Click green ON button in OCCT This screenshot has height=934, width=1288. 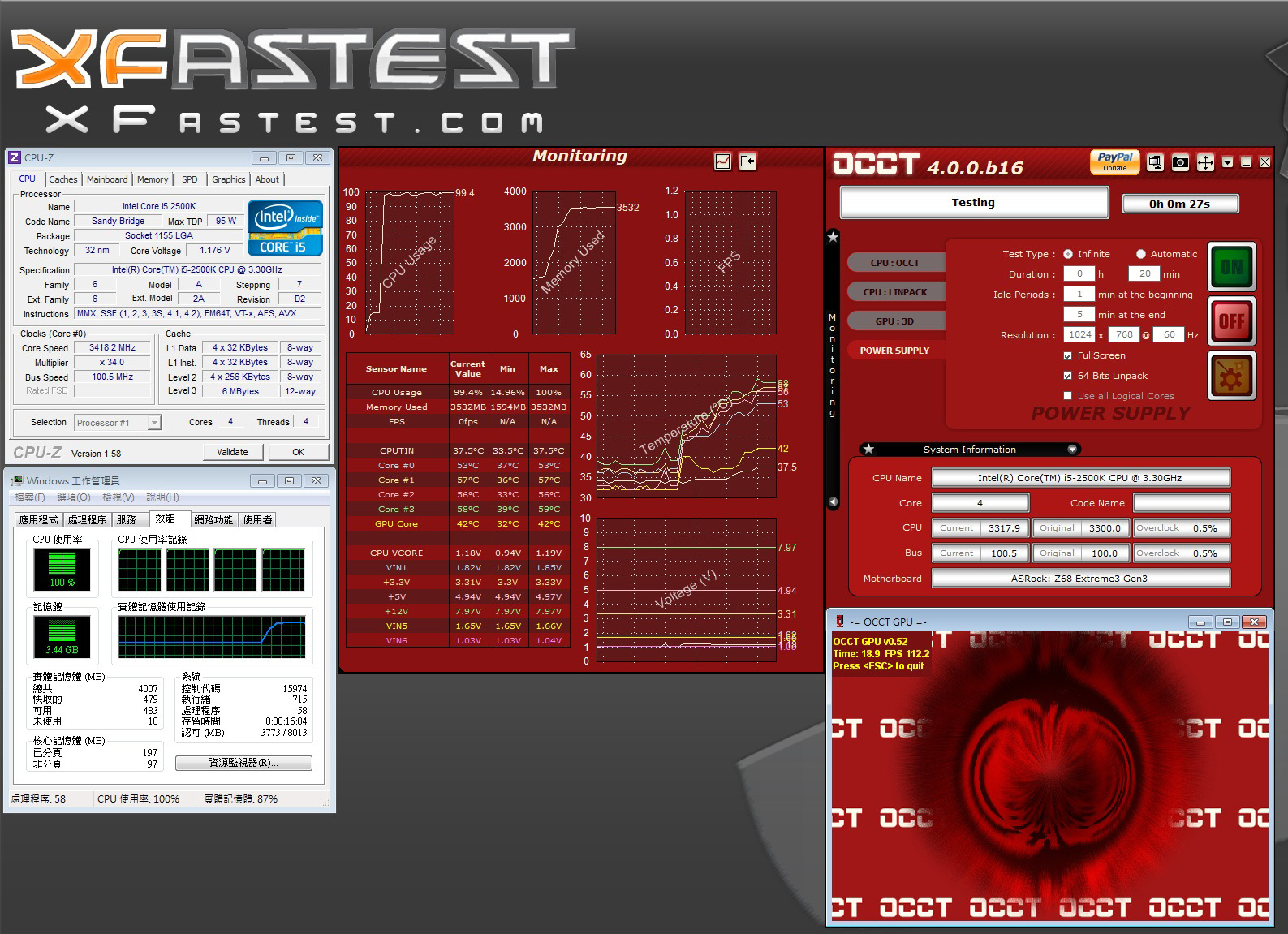click(1232, 267)
